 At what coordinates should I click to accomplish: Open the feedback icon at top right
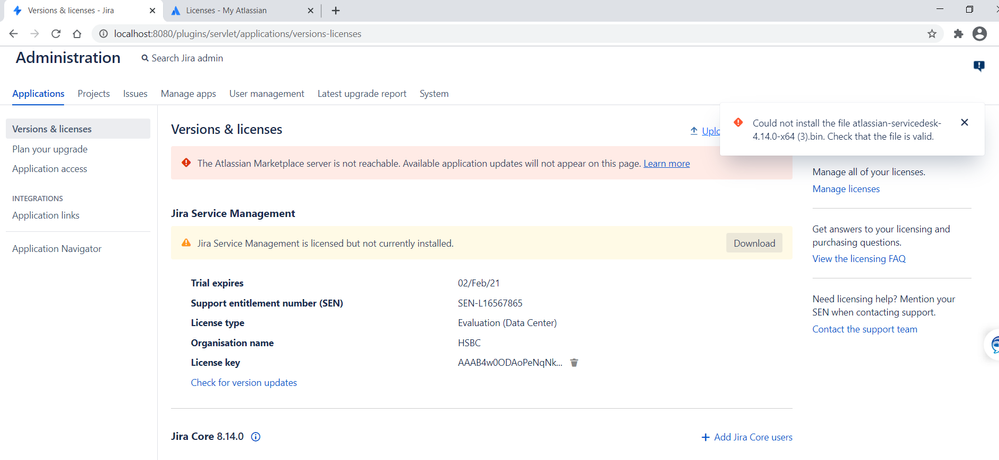point(979,66)
